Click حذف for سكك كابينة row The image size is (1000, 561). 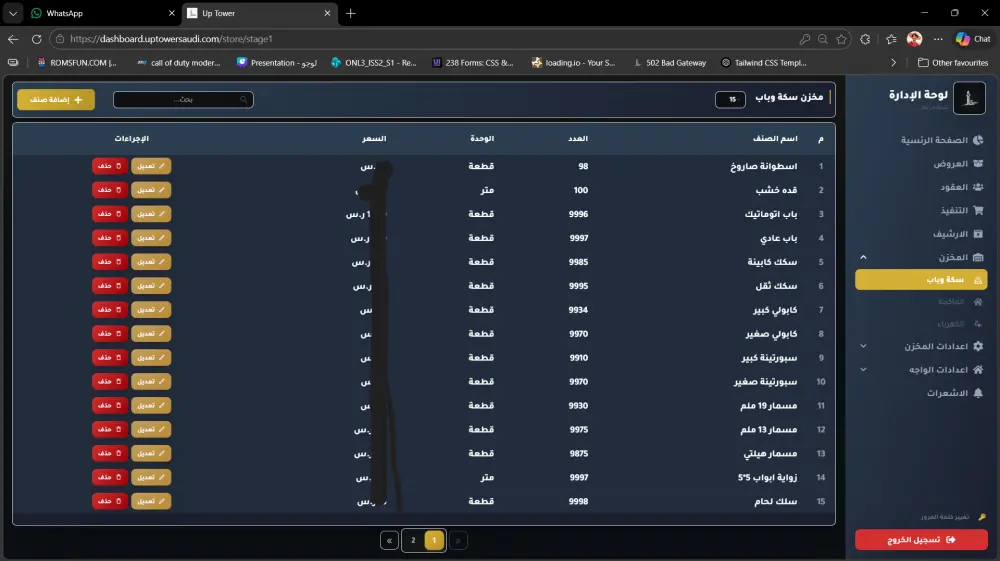(x=110, y=261)
